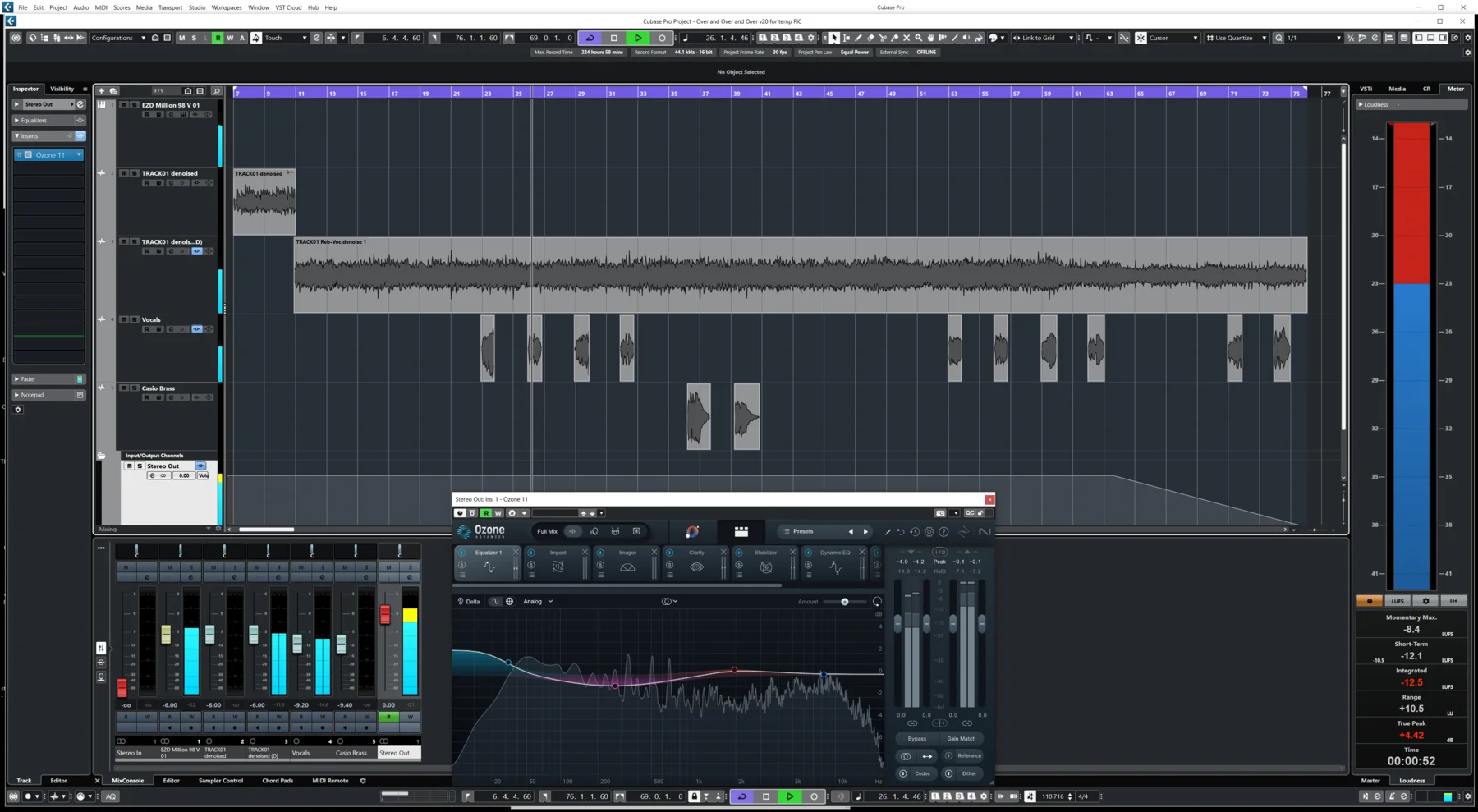Open the Presets browser in Ozone
Image resolution: width=1478 pixels, height=812 pixels.
click(803, 531)
